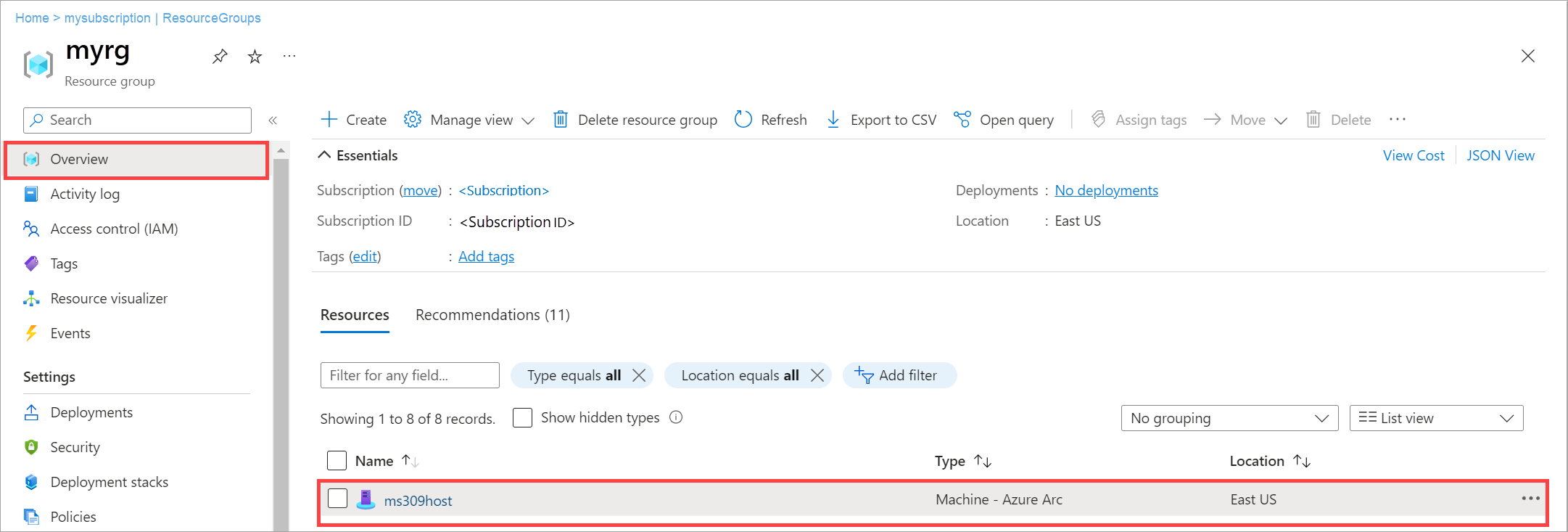Click the Filter for any field box
The width and height of the screenshot is (1568, 532).
[x=409, y=375]
